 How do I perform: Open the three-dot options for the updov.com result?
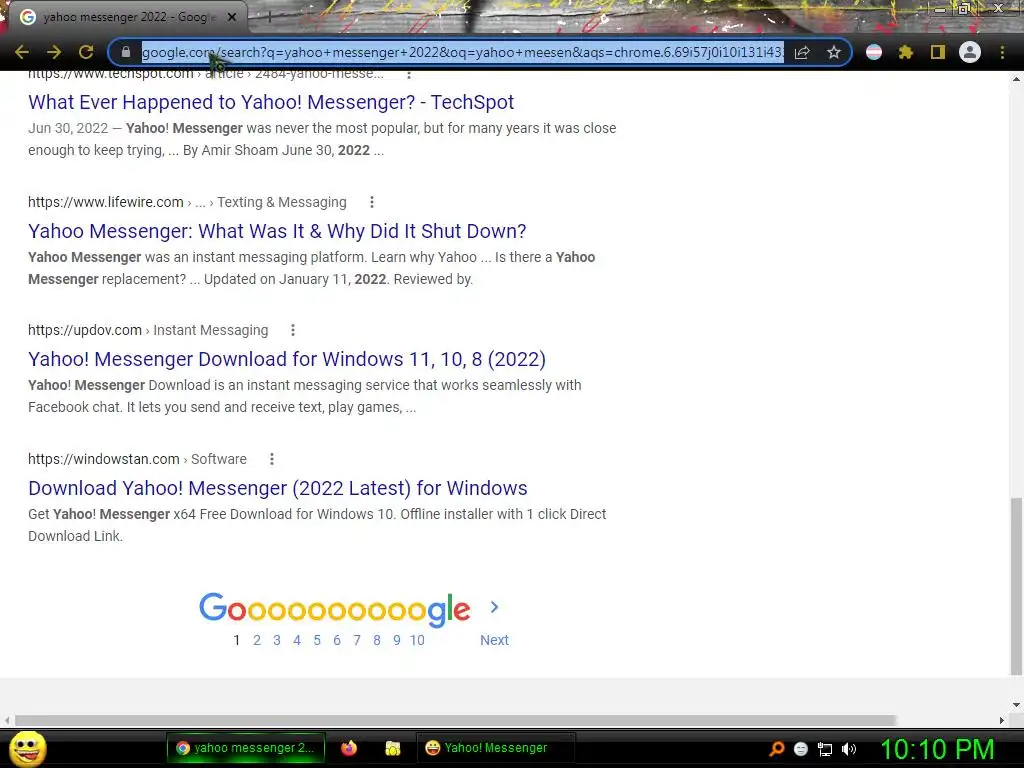293,330
